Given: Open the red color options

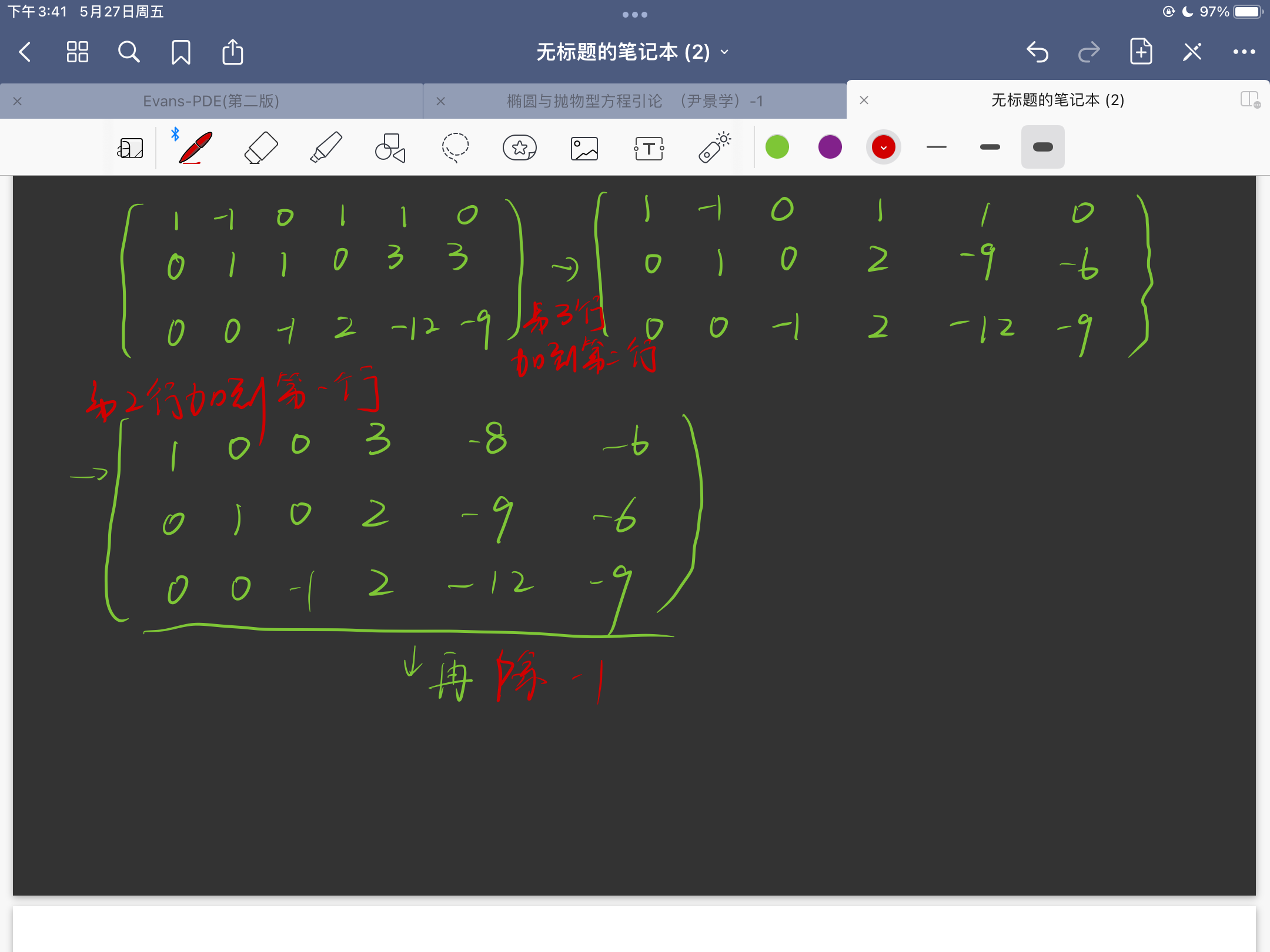Looking at the screenshot, I should point(883,147).
